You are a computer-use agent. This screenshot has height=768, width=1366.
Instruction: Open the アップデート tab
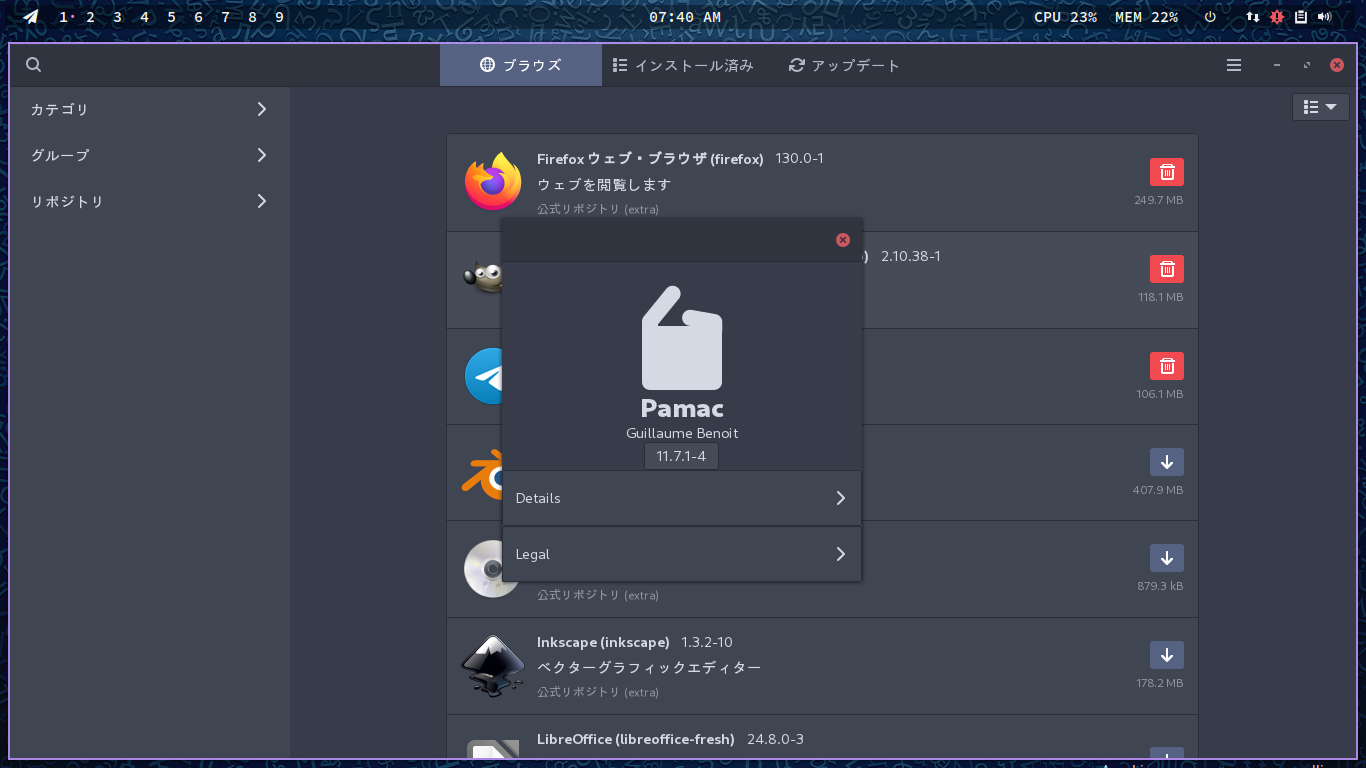pyautogui.click(x=845, y=65)
